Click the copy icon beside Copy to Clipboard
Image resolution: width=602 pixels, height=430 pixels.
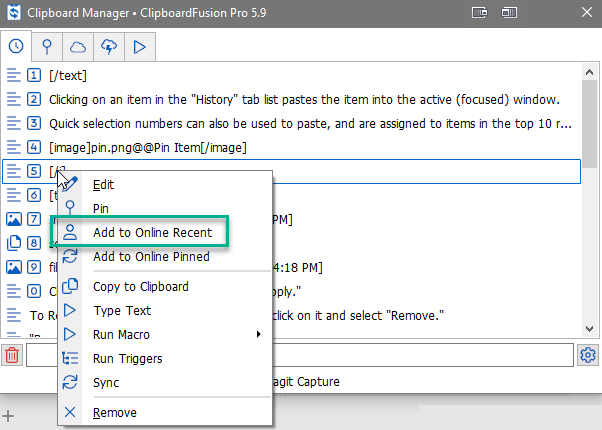coord(70,286)
